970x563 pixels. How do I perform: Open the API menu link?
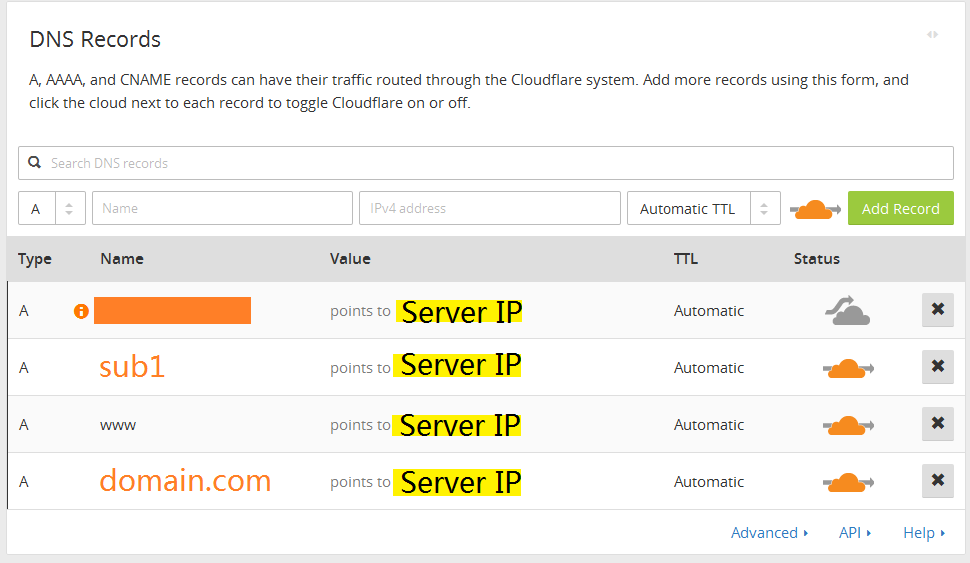(x=855, y=533)
